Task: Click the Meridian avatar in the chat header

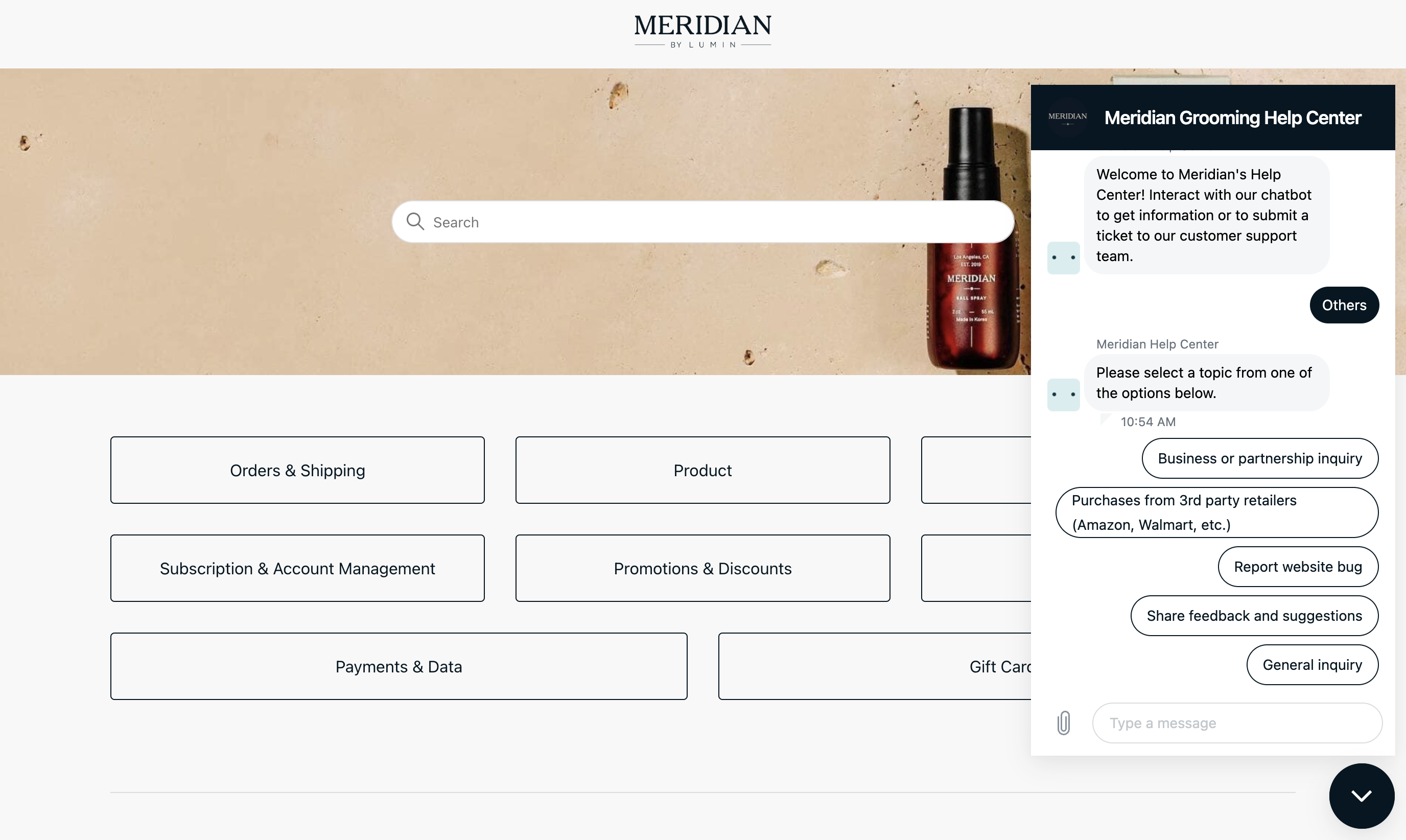Action: [1067, 117]
